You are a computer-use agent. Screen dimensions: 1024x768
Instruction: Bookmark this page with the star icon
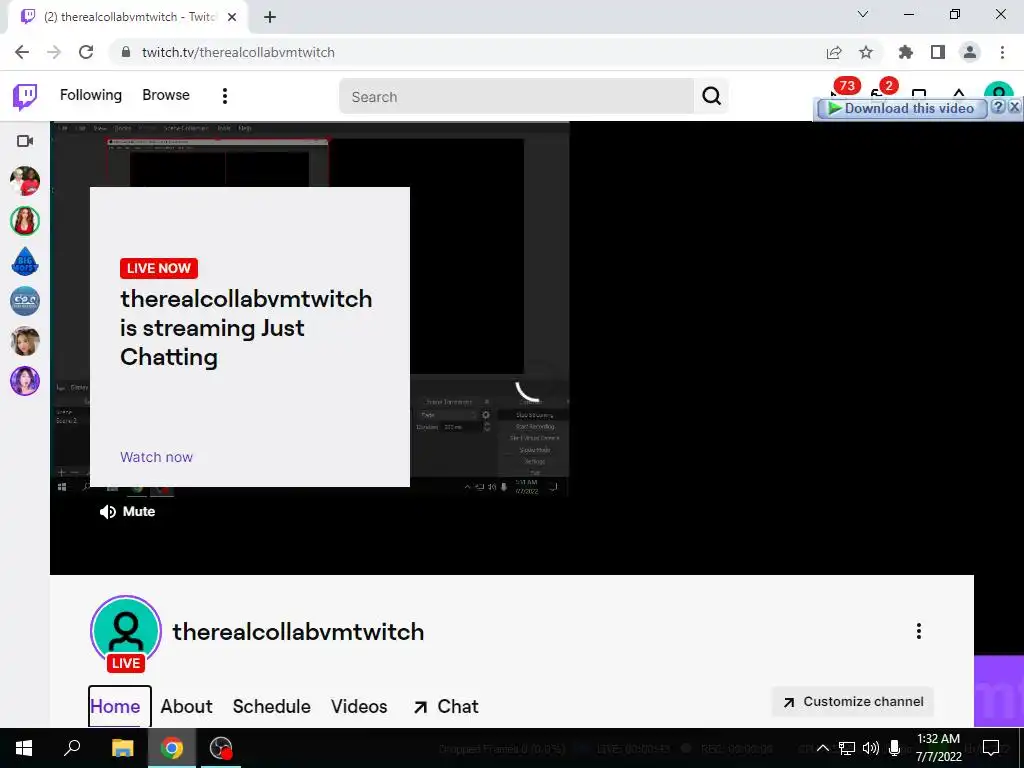[866, 52]
